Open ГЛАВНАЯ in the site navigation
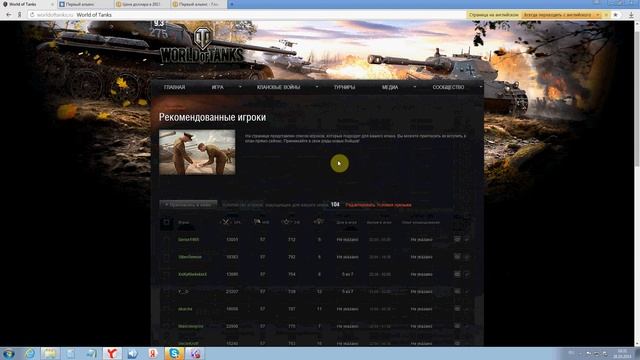The width and height of the screenshot is (640, 360). 174,87
